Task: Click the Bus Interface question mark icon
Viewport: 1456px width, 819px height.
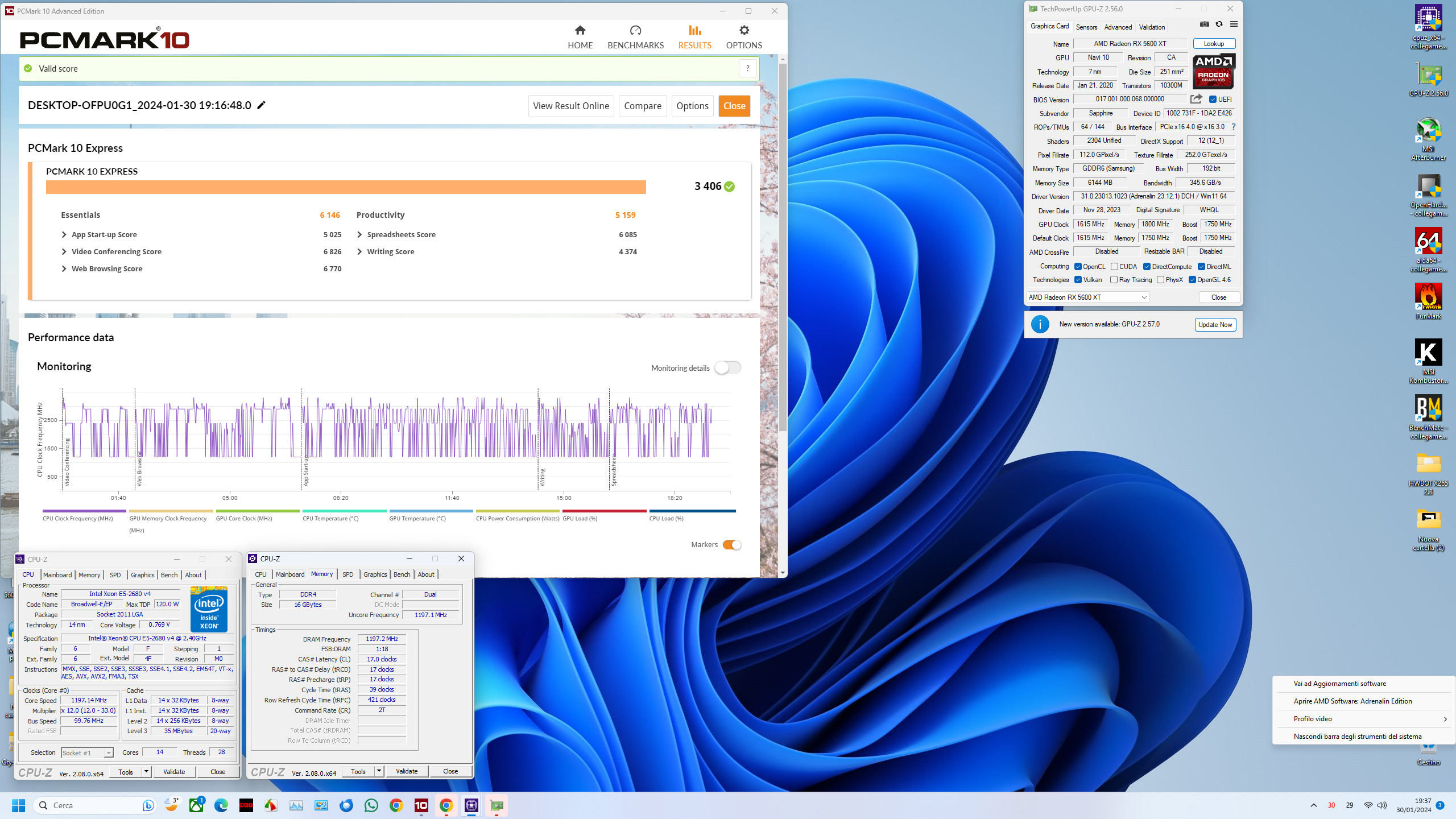Action: pos(1234,127)
